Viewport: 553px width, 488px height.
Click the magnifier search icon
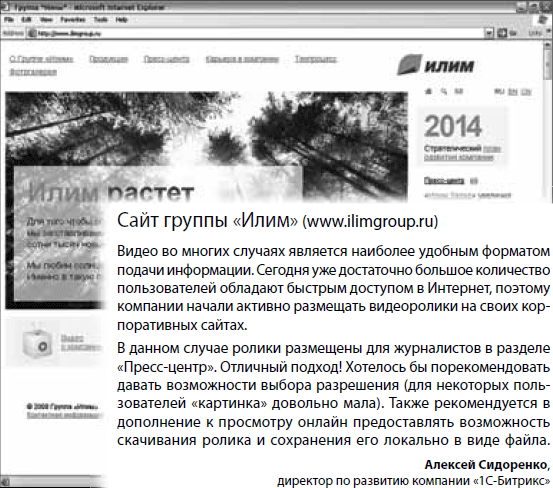tap(444, 92)
